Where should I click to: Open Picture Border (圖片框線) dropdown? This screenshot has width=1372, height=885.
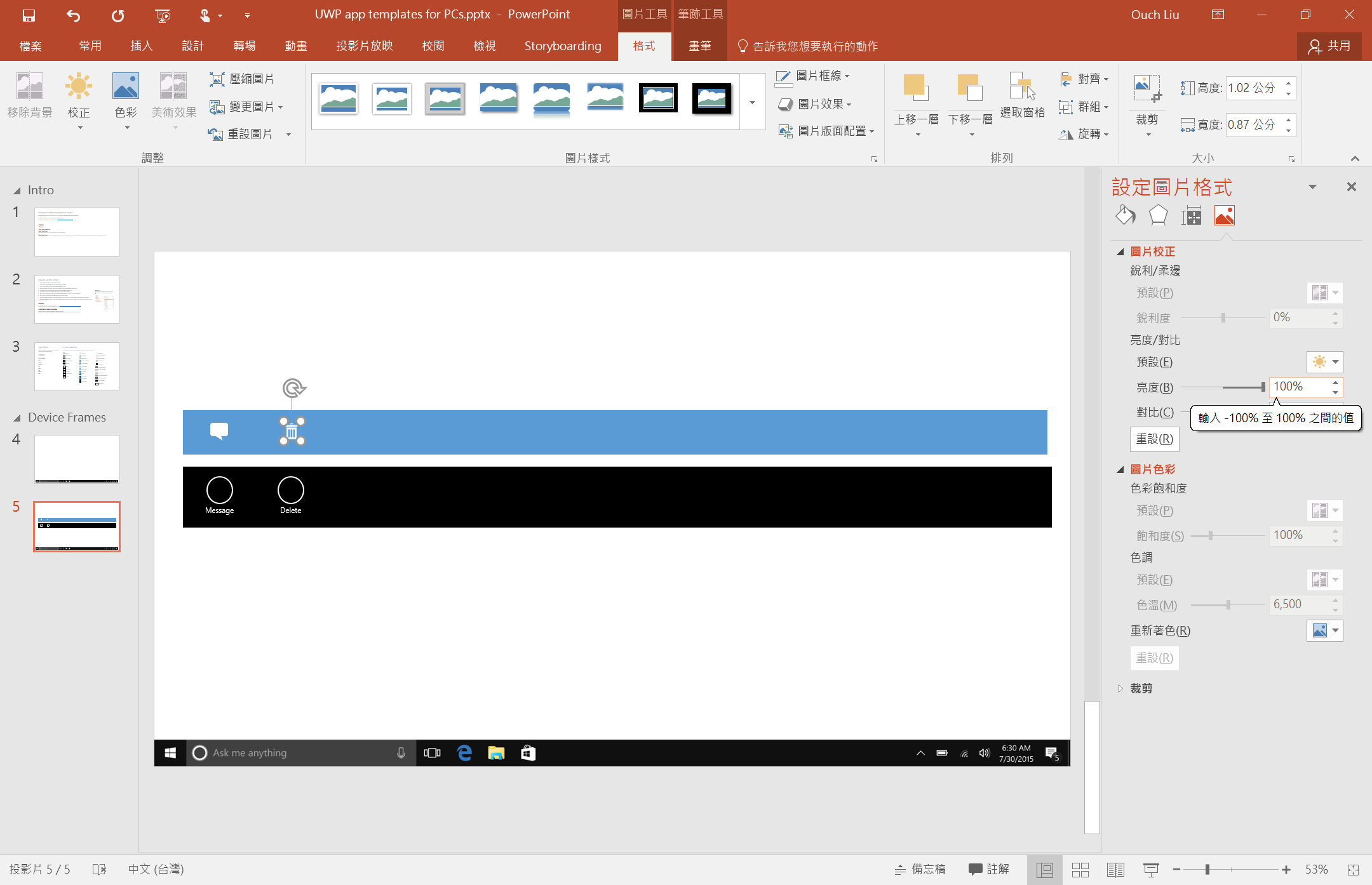point(813,76)
